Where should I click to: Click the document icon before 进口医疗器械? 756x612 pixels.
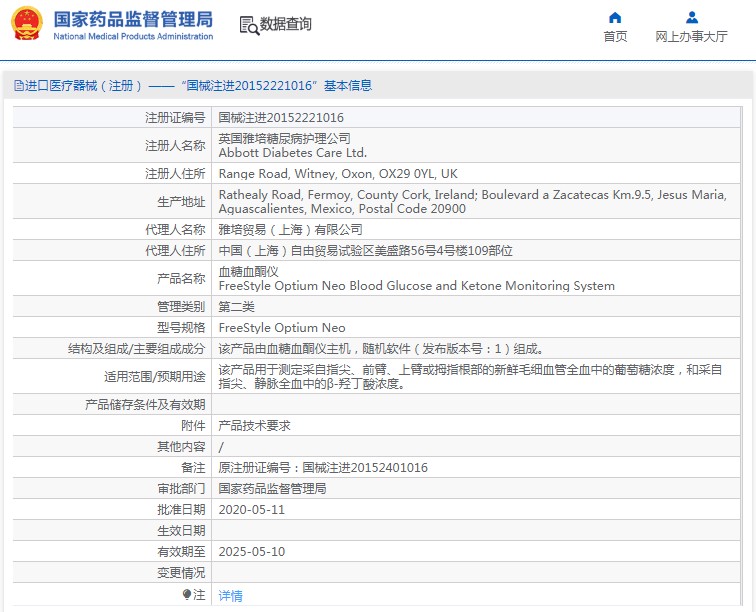(18, 86)
